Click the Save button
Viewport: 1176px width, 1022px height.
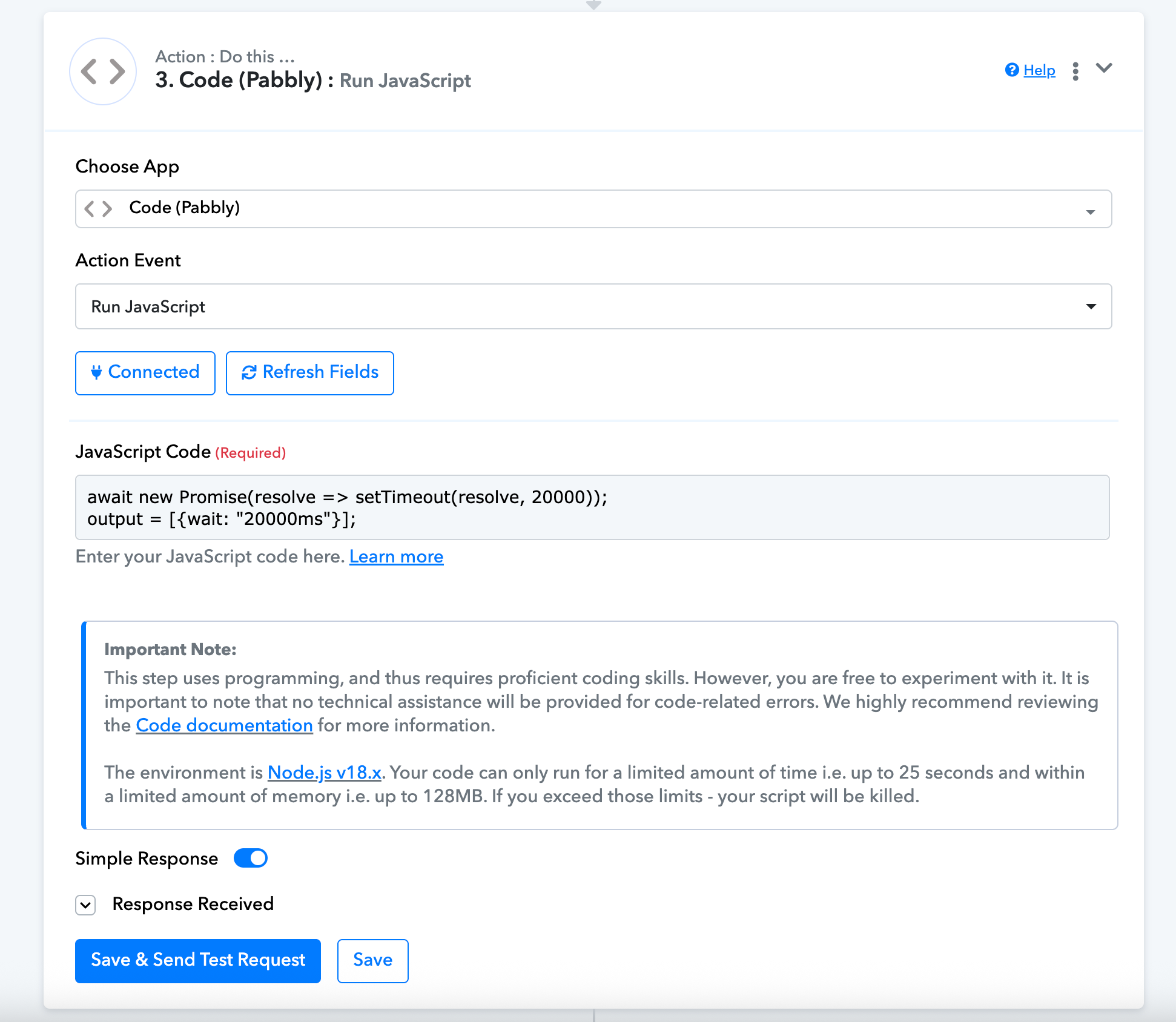(373, 961)
